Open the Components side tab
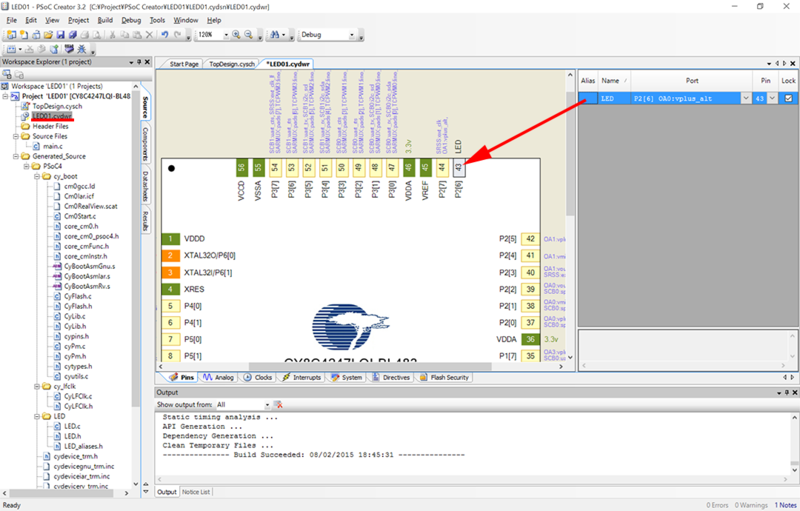Screen dimensions: 800x511 [x=145, y=144]
